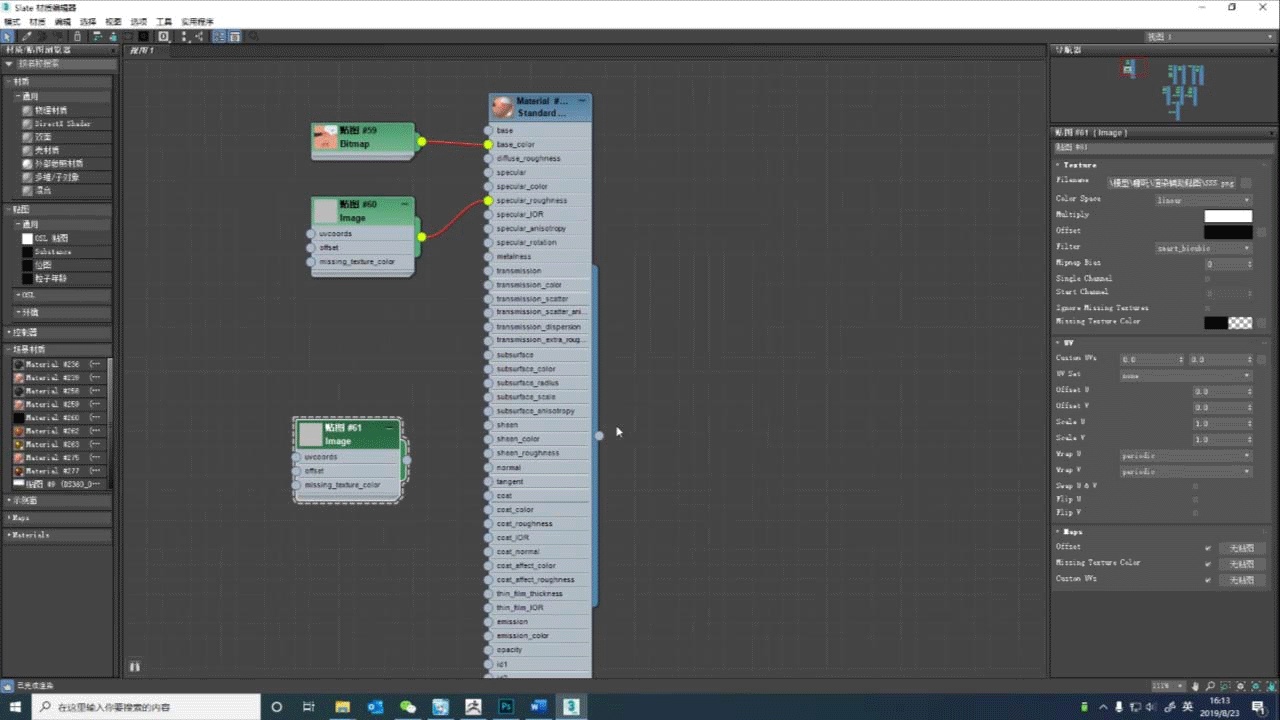
Task: Open the fifth menu in the menu bar
Action: click(113, 22)
